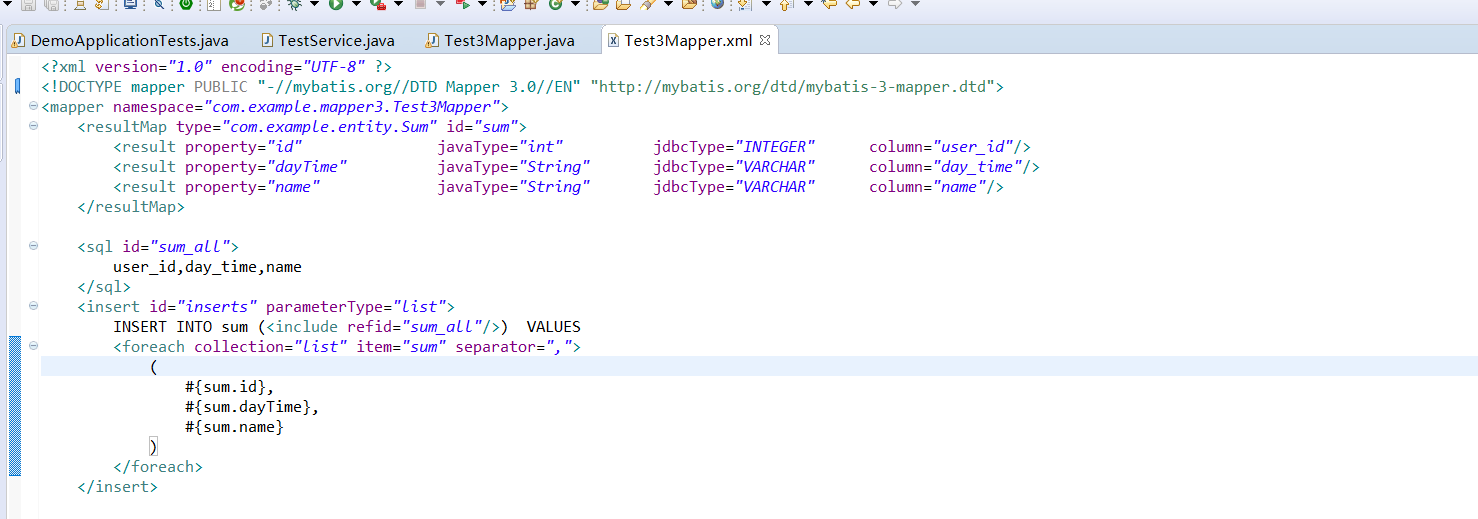Collapse the foreach element fold marker

[x=34, y=346]
